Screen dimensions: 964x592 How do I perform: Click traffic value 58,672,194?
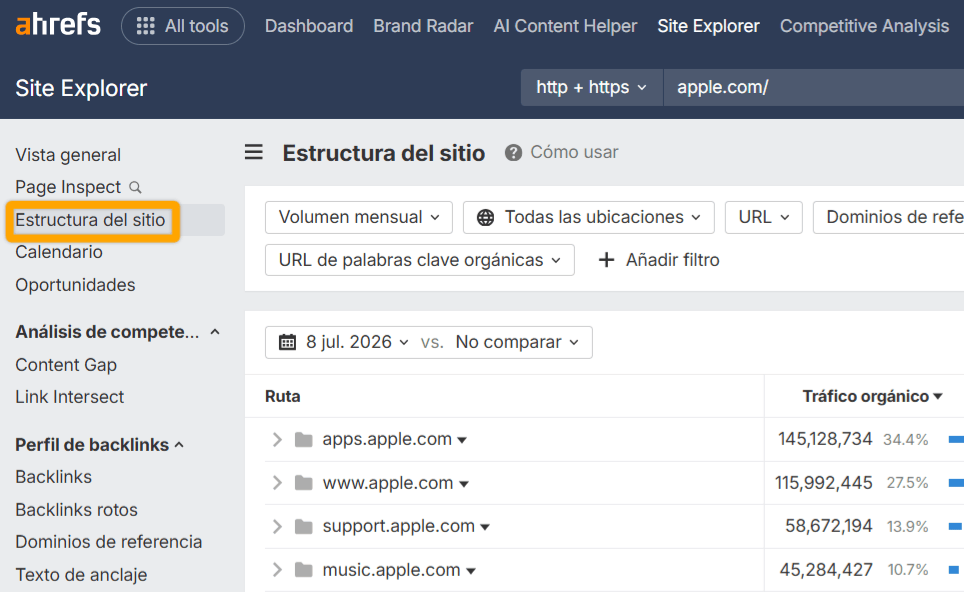pyautogui.click(x=829, y=526)
